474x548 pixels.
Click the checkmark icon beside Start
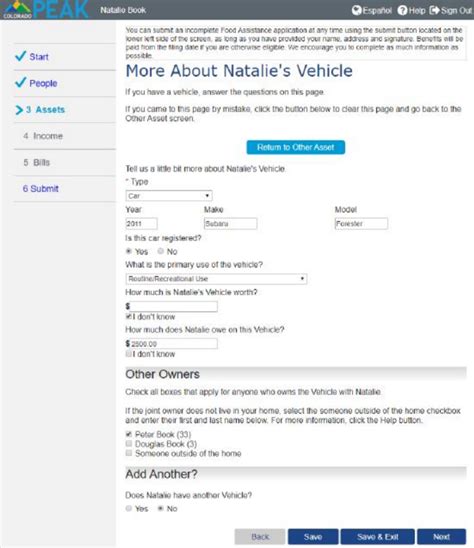(x=21, y=56)
